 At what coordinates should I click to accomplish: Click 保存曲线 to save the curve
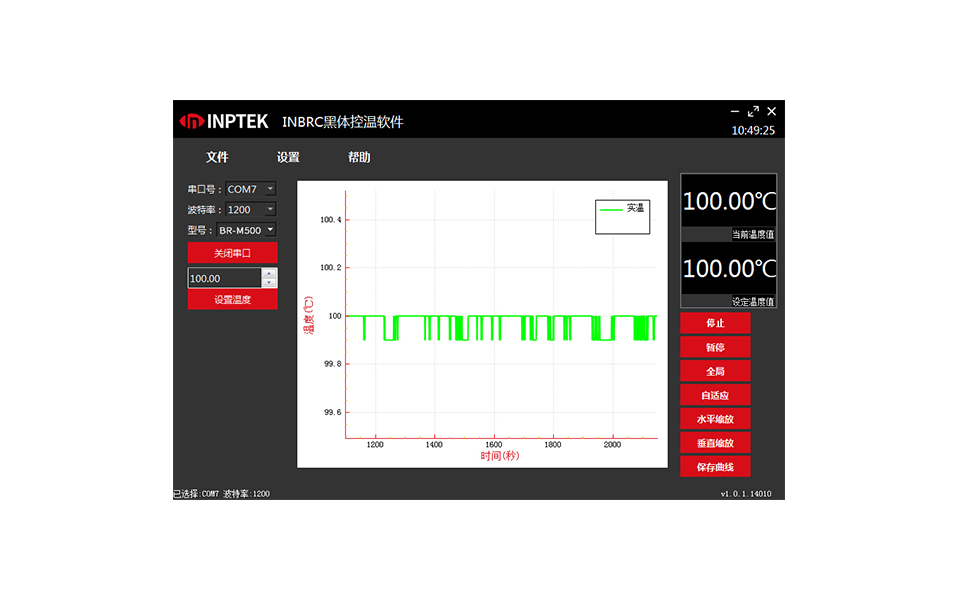click(715, 467)
